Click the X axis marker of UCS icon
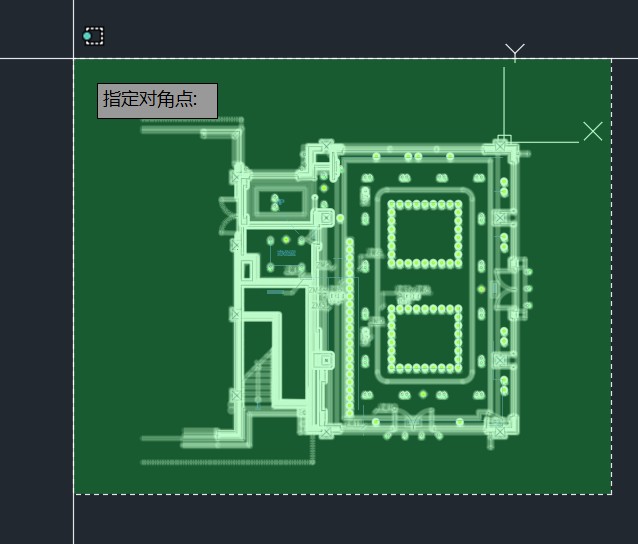 [x=593, y=131]
